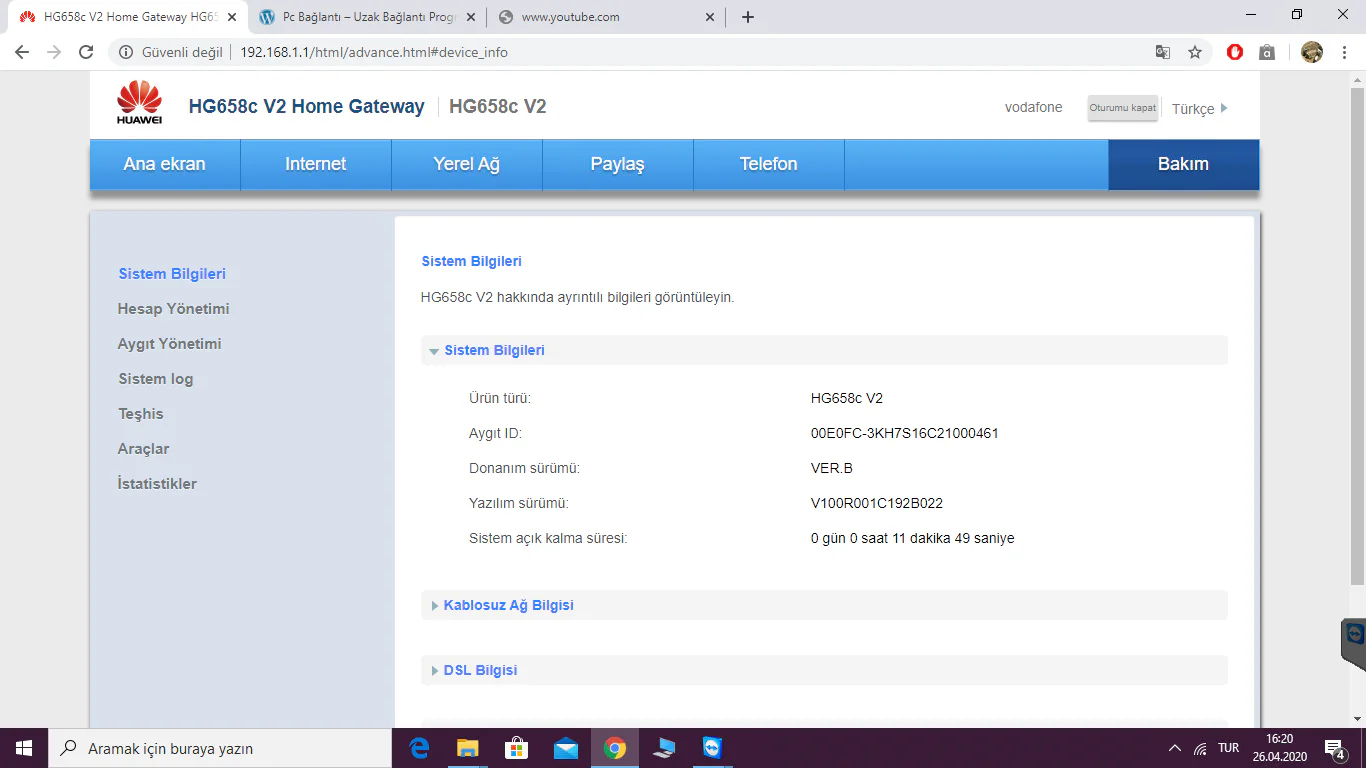Go to the Internet tab
Image resolution: width=1366 pixels, height=768 pixels.
pyautogui.click(x=315, y=165)
